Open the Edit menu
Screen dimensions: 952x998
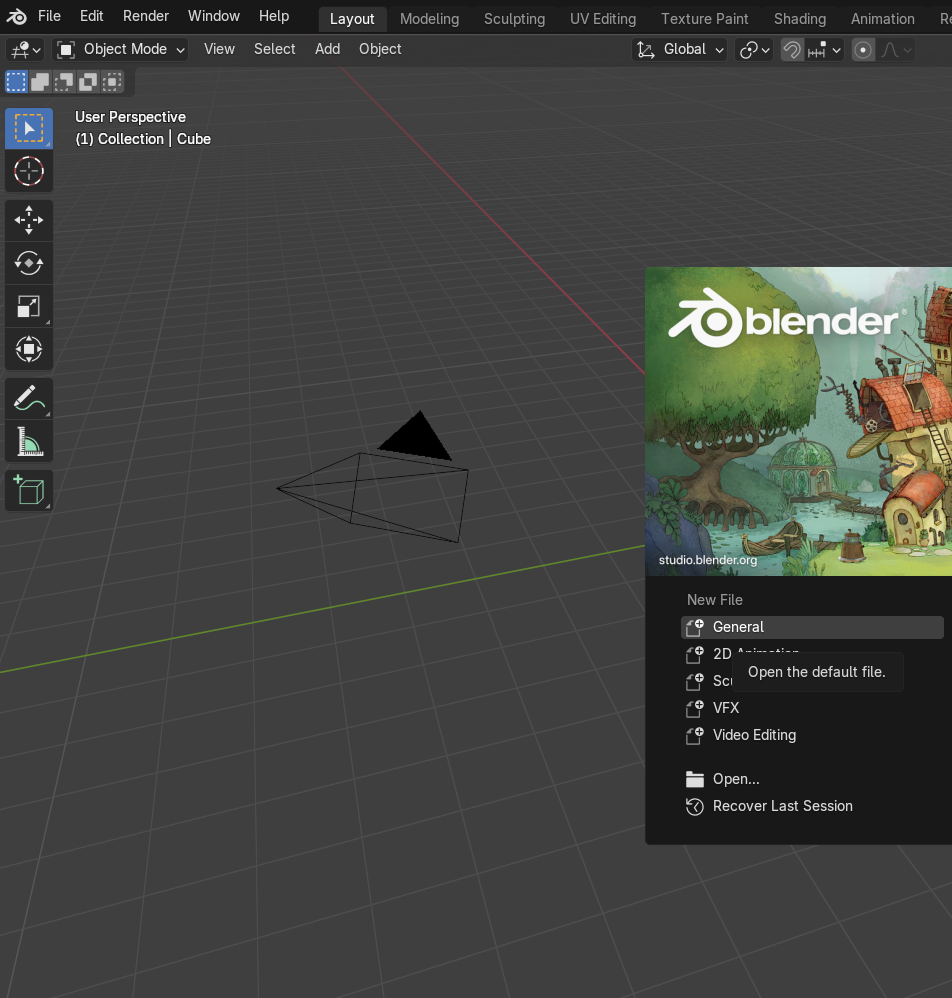92,16
